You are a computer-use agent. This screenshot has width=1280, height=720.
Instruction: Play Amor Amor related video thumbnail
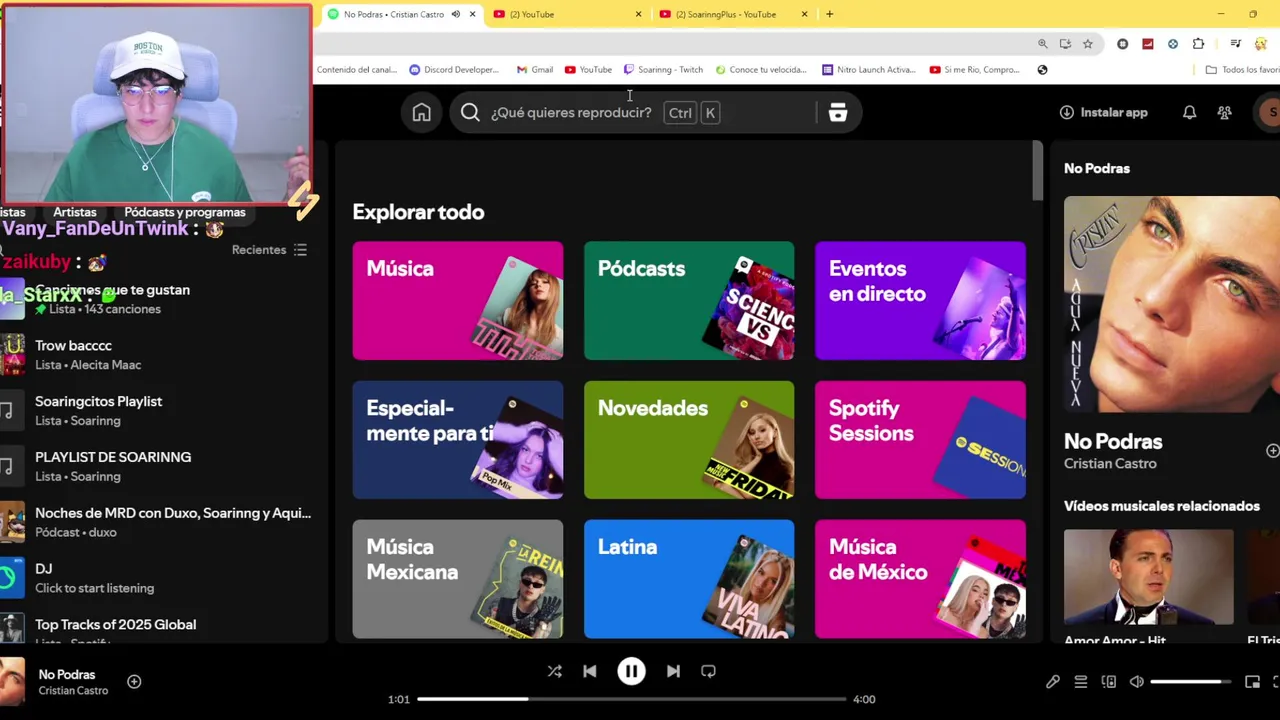pyautogui.click(x=1148, y=577)
